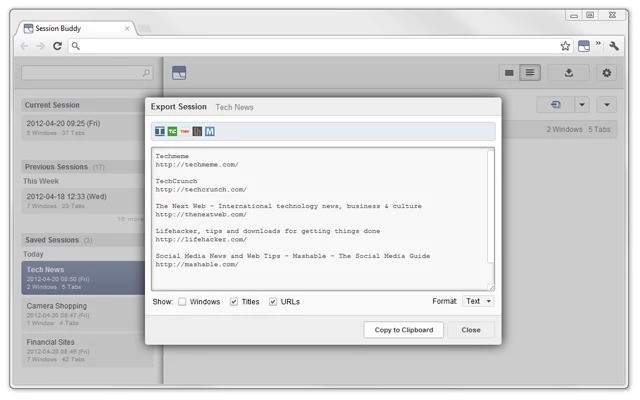The height and width of the screenshot is (400, 640).
Task: Click the http://thenextweb.com/ line
Action: coord(201,215)
